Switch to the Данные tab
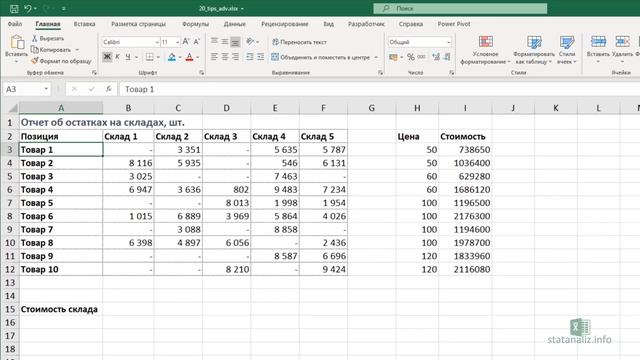The width and height of the screenshot is (640, 360). click(235, 24)
